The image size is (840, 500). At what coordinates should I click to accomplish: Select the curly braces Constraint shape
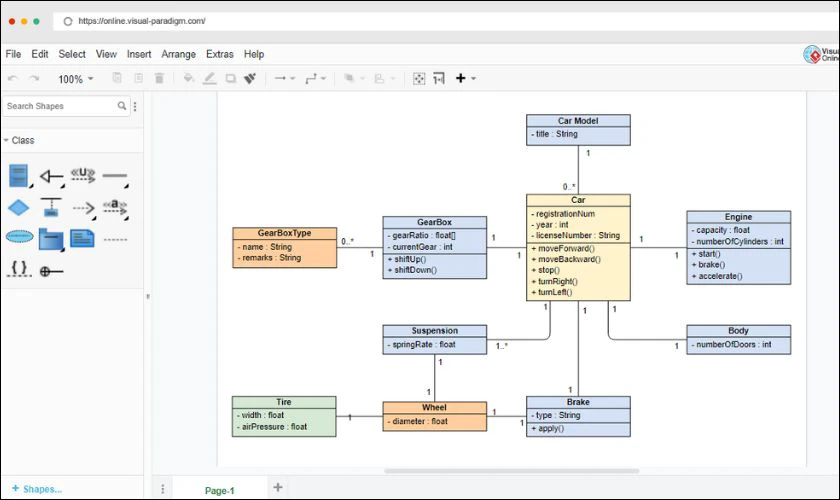(x=19, y=268)
